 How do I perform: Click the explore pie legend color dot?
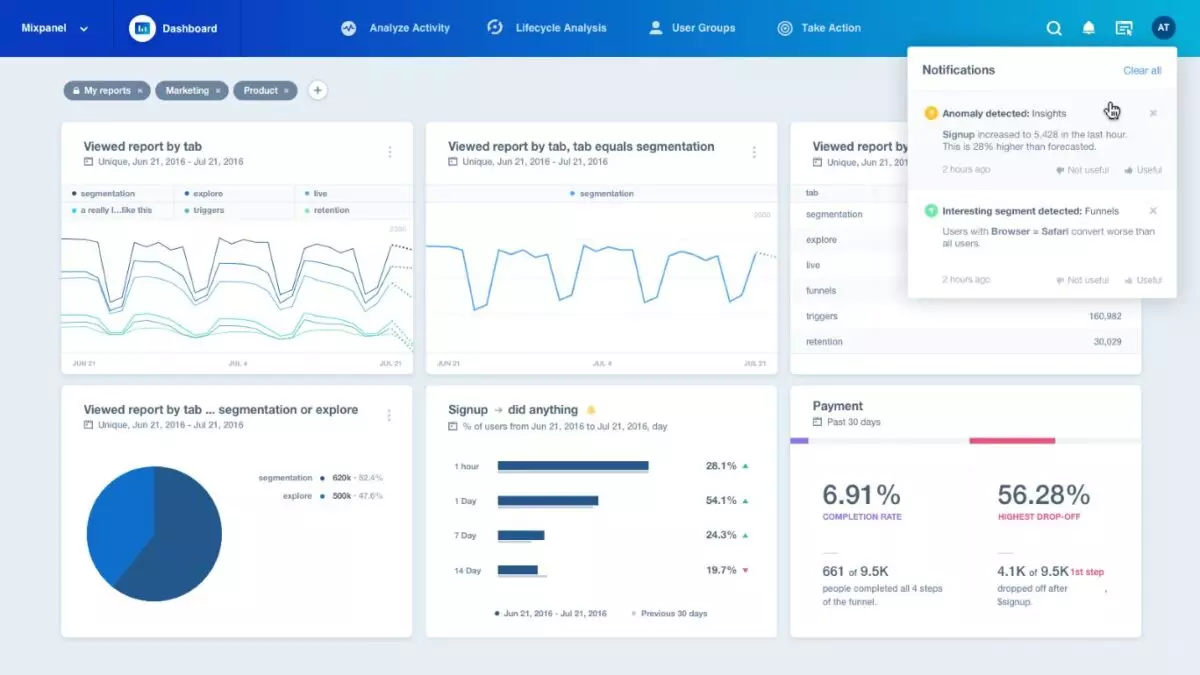point(322,496)
